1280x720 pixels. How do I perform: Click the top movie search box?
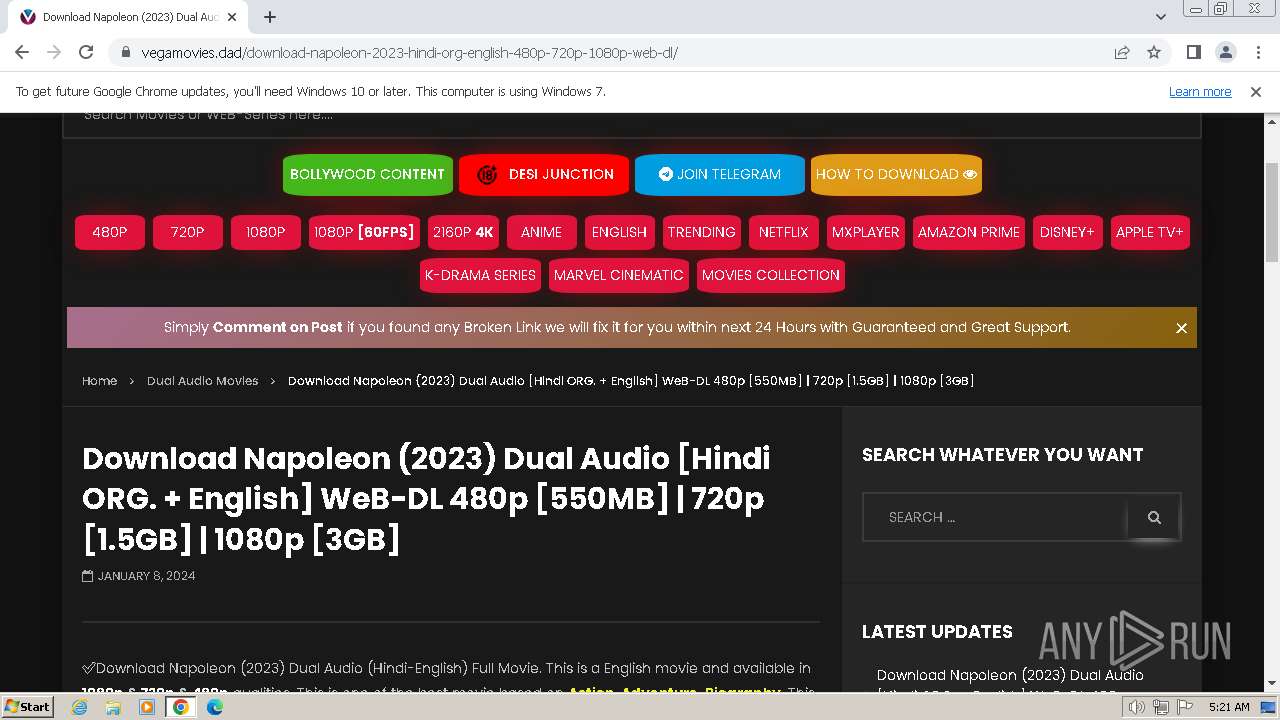click(632, 124)
